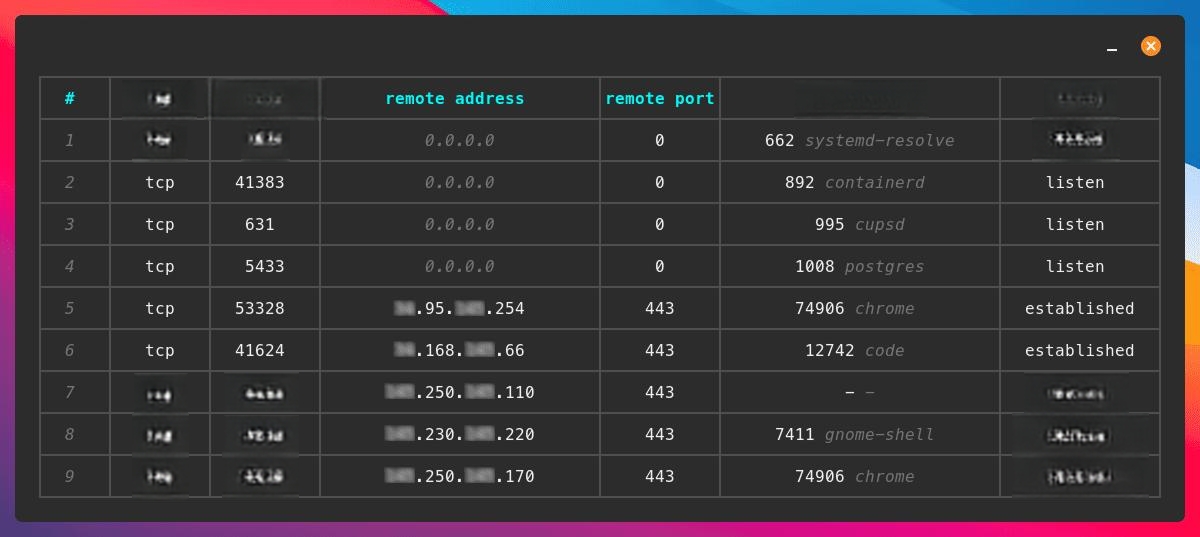Click '0.0.0.0' address in cupsd row
Image resolution: width=1200 pixels, height=537 pixels.
click(460, 224)
